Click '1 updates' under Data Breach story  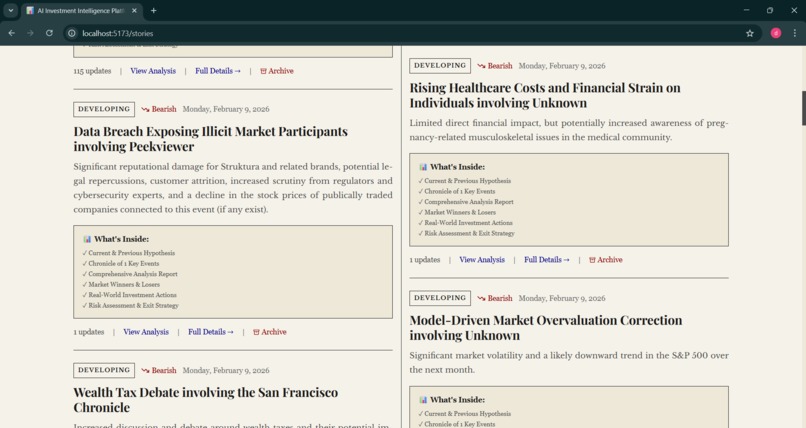88,332
